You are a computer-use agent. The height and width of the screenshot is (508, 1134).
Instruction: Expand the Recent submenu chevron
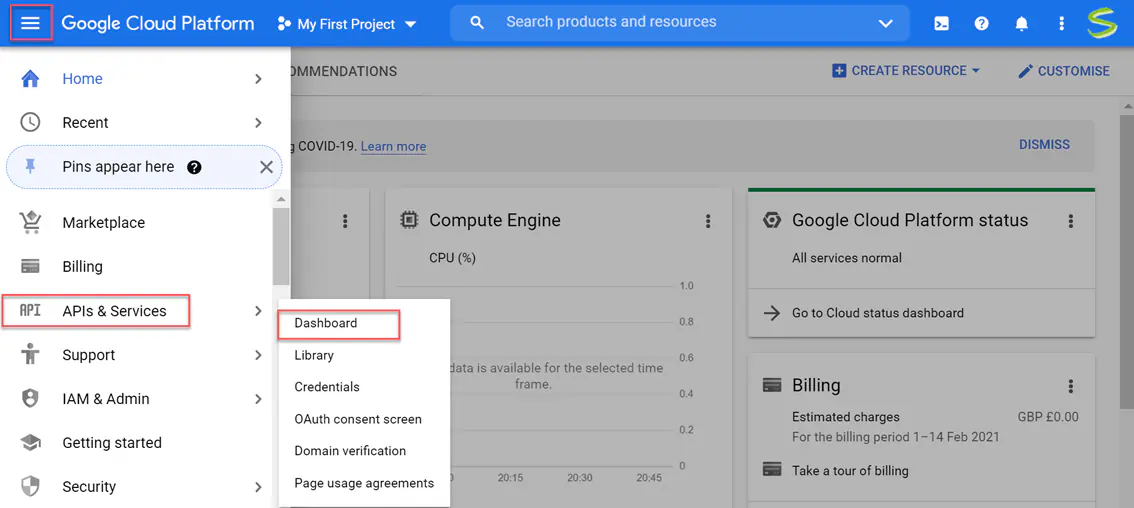pos(258,123)
